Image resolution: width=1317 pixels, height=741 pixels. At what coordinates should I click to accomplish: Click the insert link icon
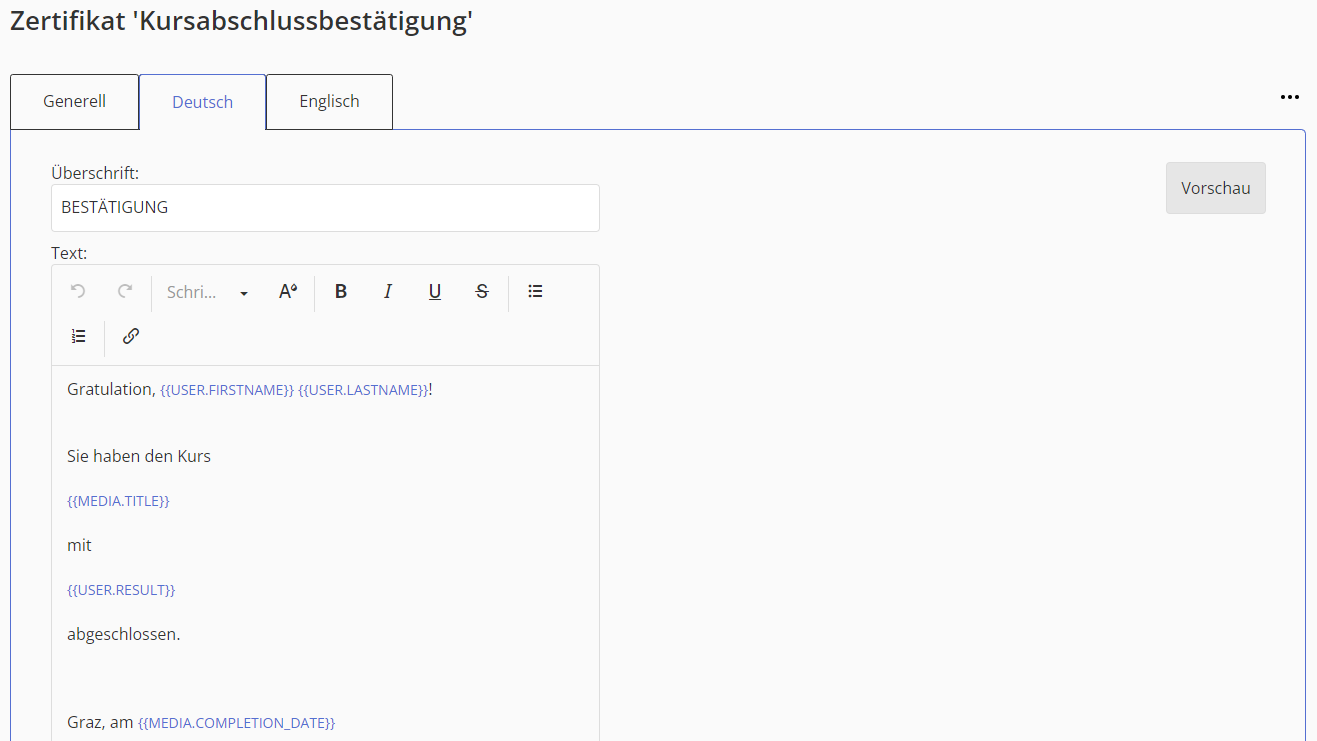130,336
